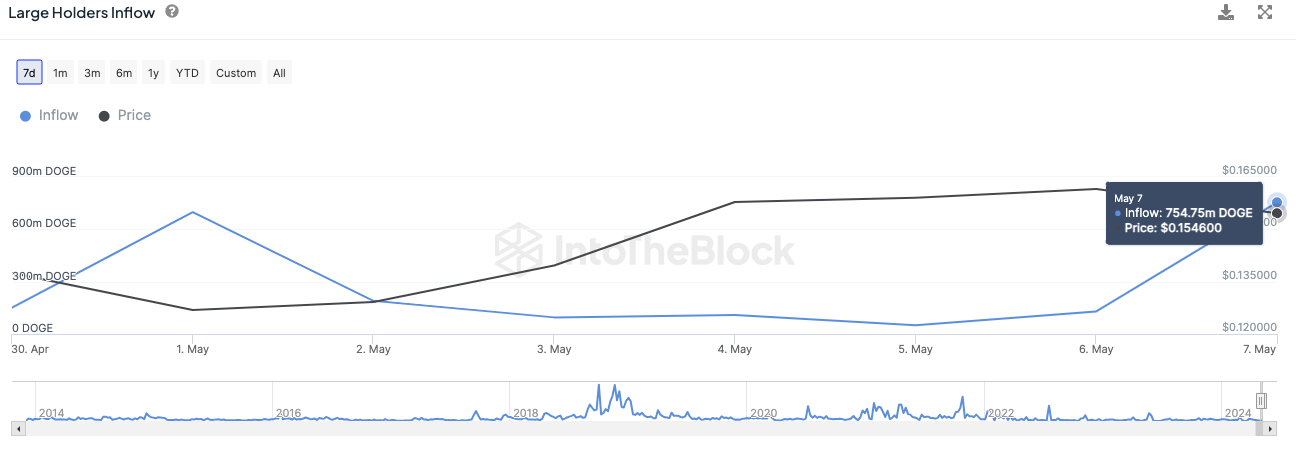This screenshot has width=1296, height=462.
Task: Select the 7d time range
Action: [29, 73]
